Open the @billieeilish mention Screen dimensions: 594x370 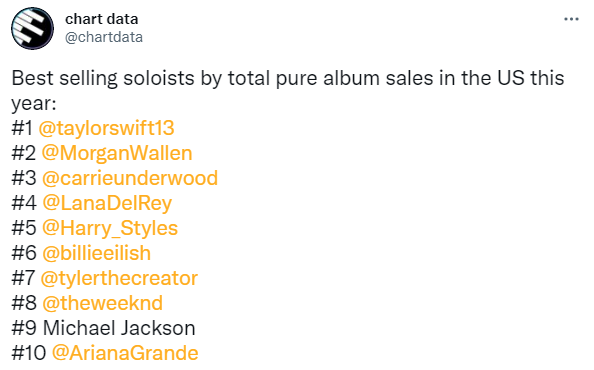pyautogui.click(x=97, y=253)
